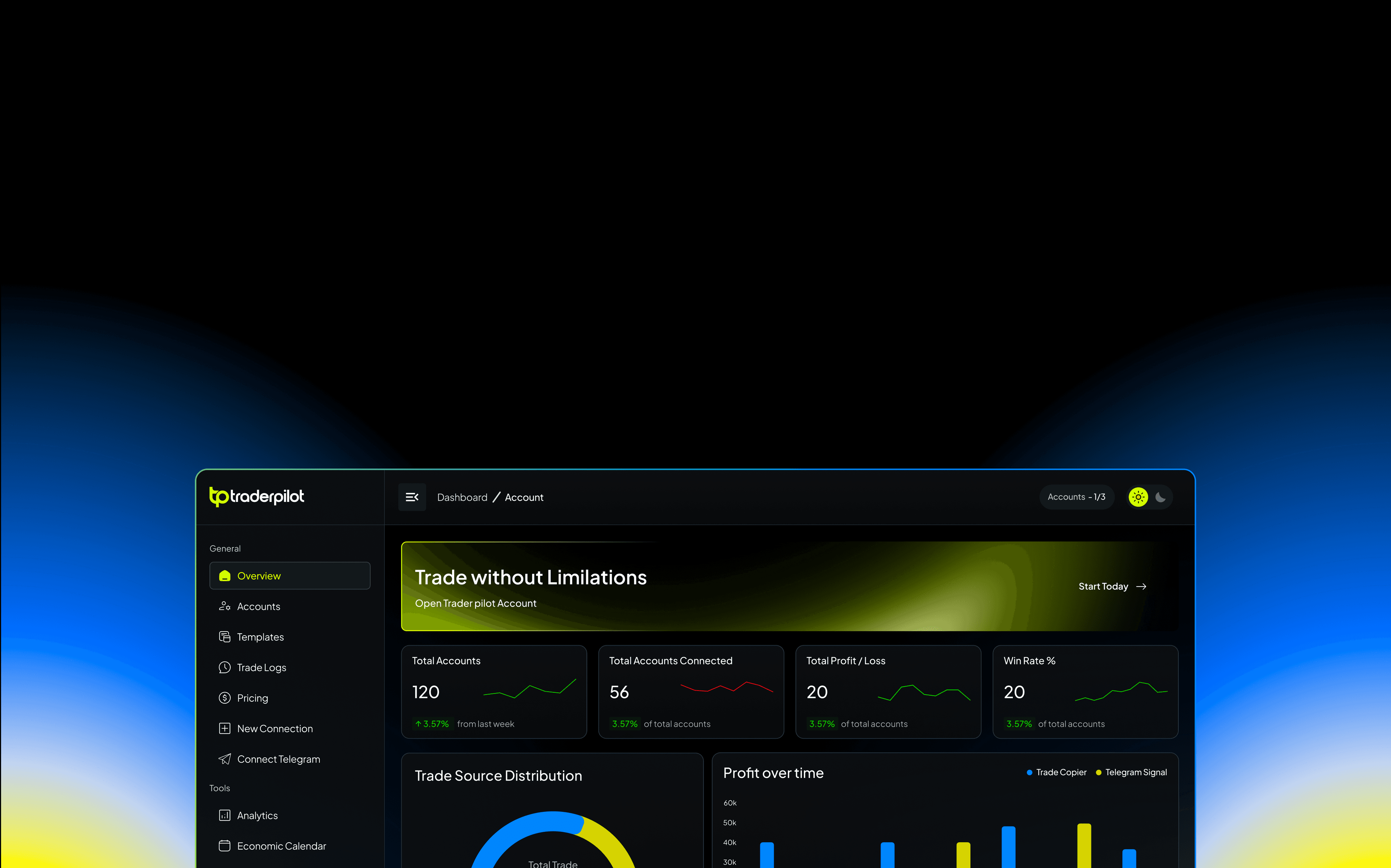The image size is (1391, 868).
Task: Click the Pricing dollar icon
Action: click(x=225, y=697)
